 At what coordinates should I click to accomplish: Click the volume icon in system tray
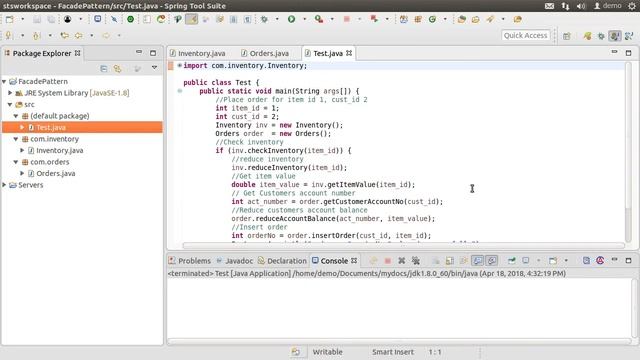(581, 6)
